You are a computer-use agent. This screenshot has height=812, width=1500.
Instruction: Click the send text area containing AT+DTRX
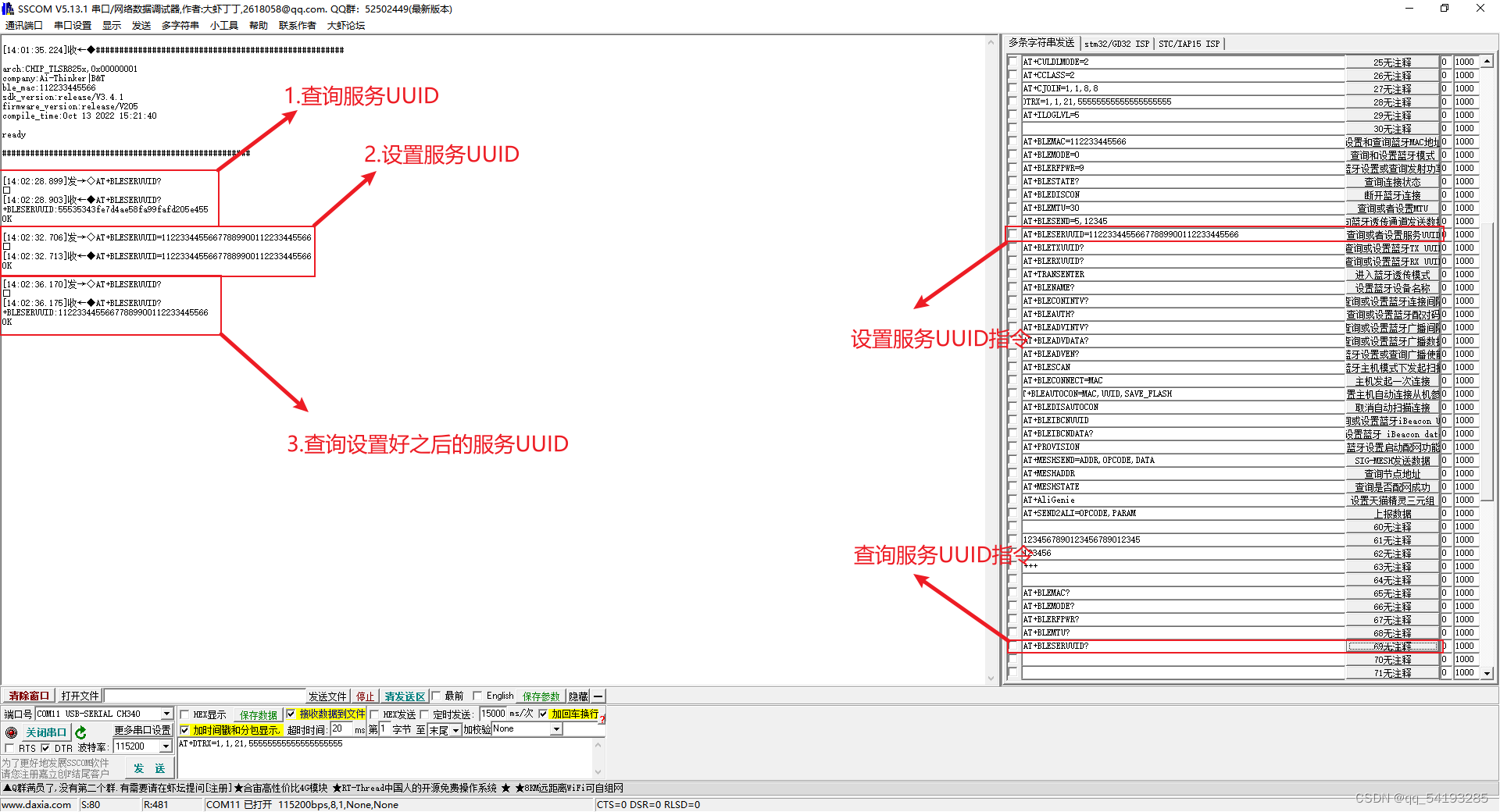click(385, 757)
